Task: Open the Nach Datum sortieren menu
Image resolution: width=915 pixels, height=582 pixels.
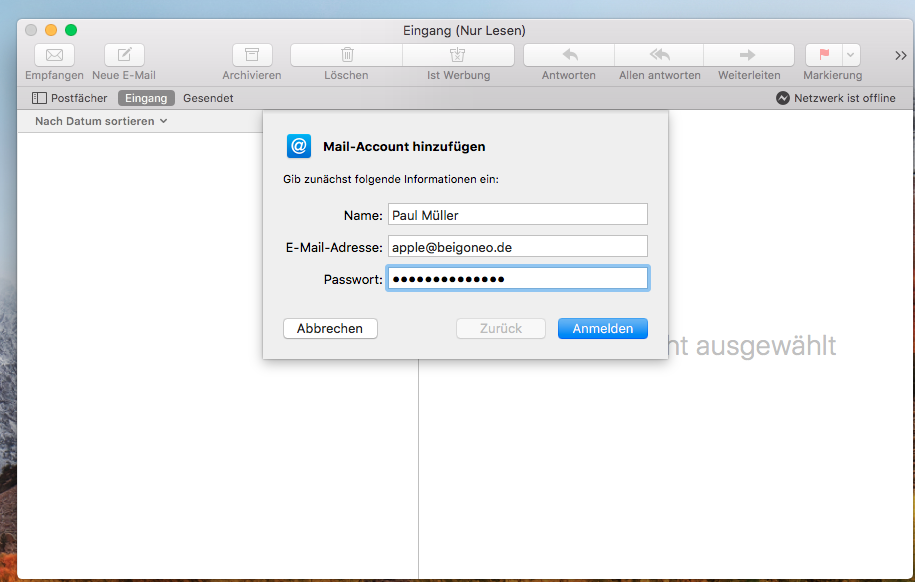Action: tap(101, 121)
